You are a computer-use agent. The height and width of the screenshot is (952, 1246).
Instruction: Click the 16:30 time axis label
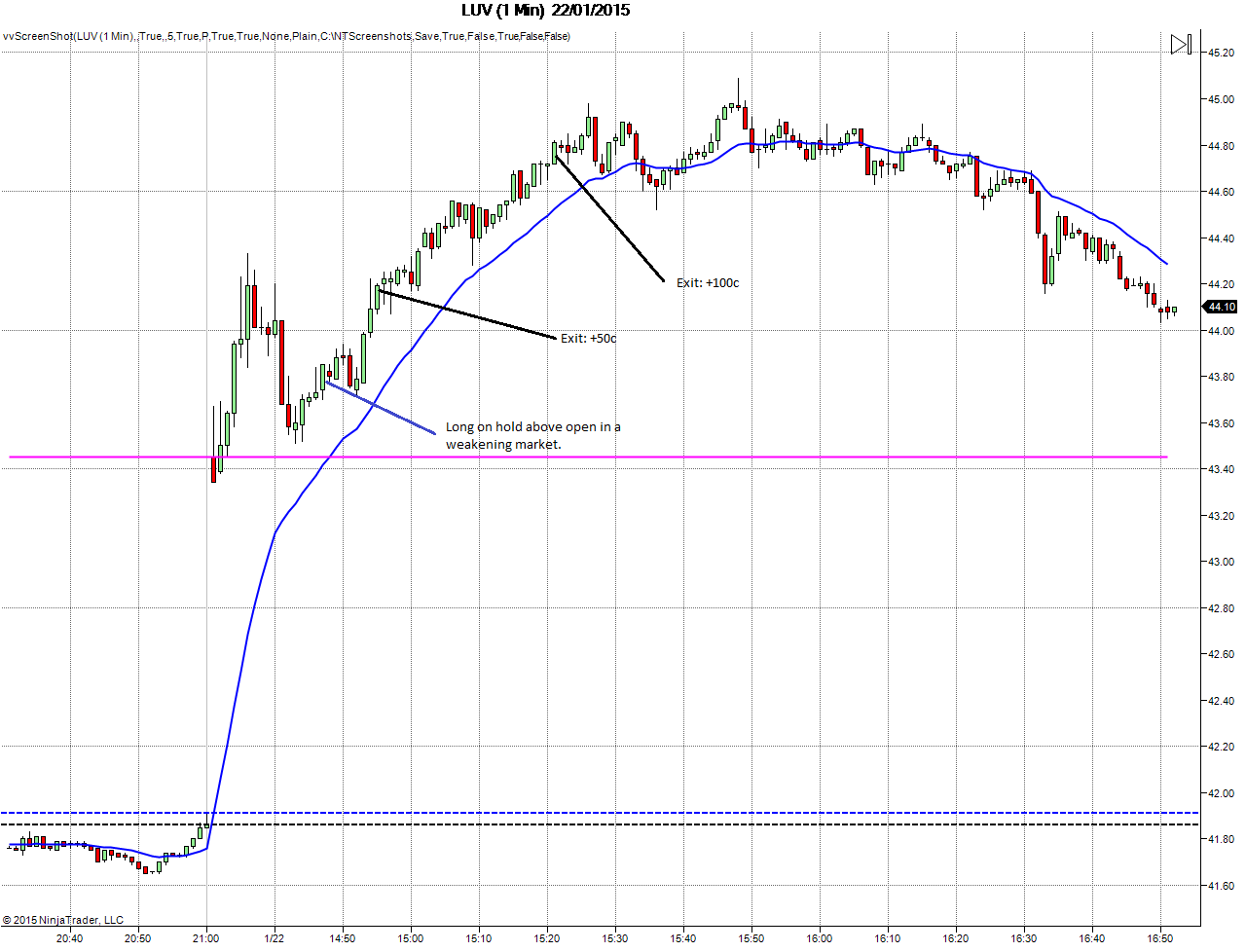click(1023, 938)
